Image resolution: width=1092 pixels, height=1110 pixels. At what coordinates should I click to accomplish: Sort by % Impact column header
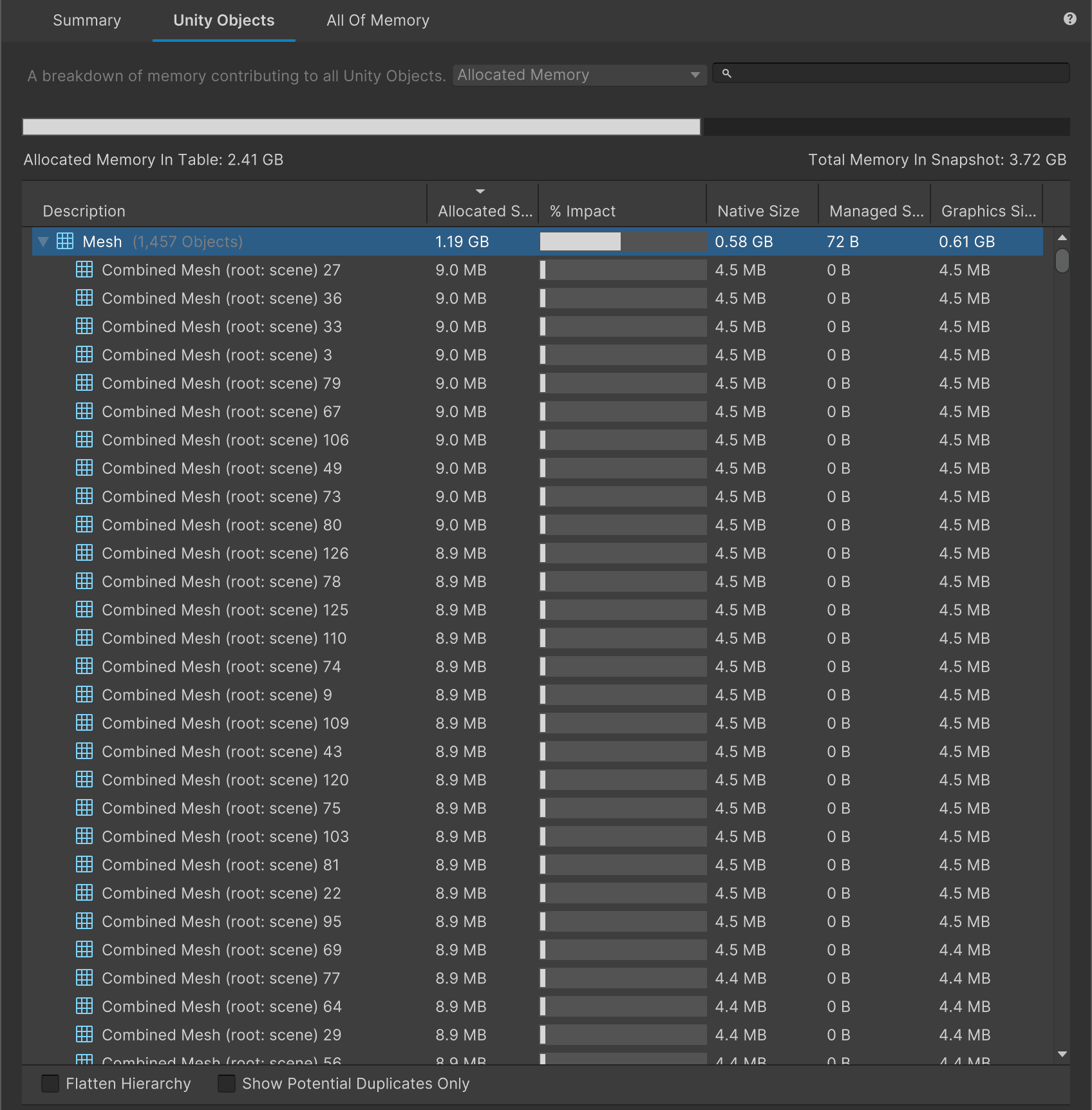[x=623, y=204]
